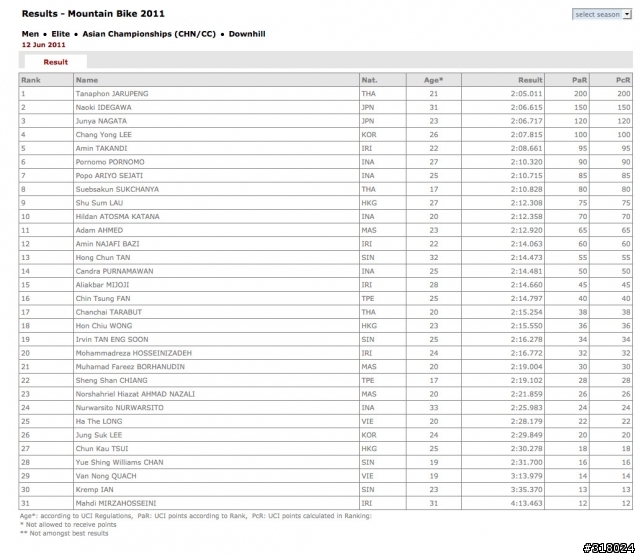The width and height of the screenshot is (640, 556).
Task: Select rider Amin NAJAFI BAZI
Action: tap(107, 244)
